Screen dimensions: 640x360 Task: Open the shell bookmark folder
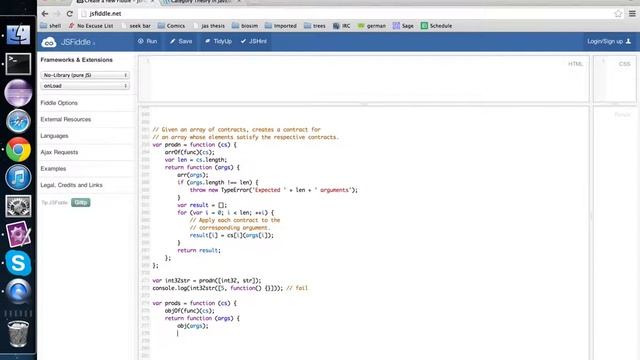click(51, 26)
